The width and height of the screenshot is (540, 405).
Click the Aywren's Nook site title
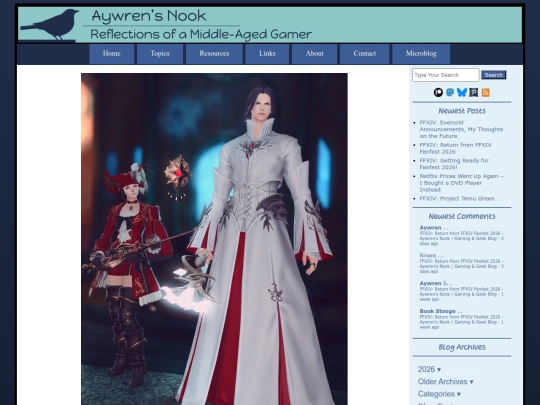149,16
